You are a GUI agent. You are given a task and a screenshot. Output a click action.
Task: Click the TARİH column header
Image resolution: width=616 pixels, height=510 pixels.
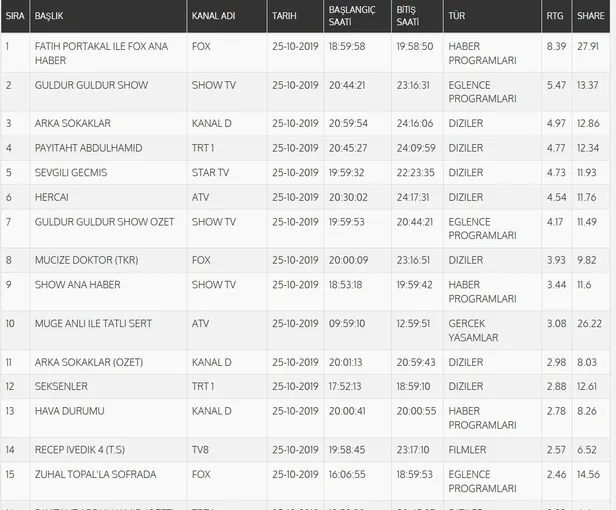coord(283,17)
